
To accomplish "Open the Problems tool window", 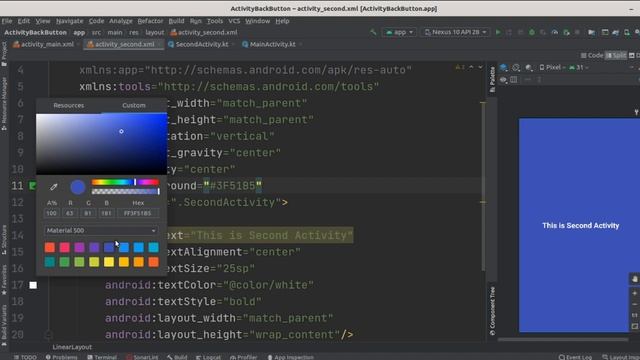I will (x=62, y=357).
